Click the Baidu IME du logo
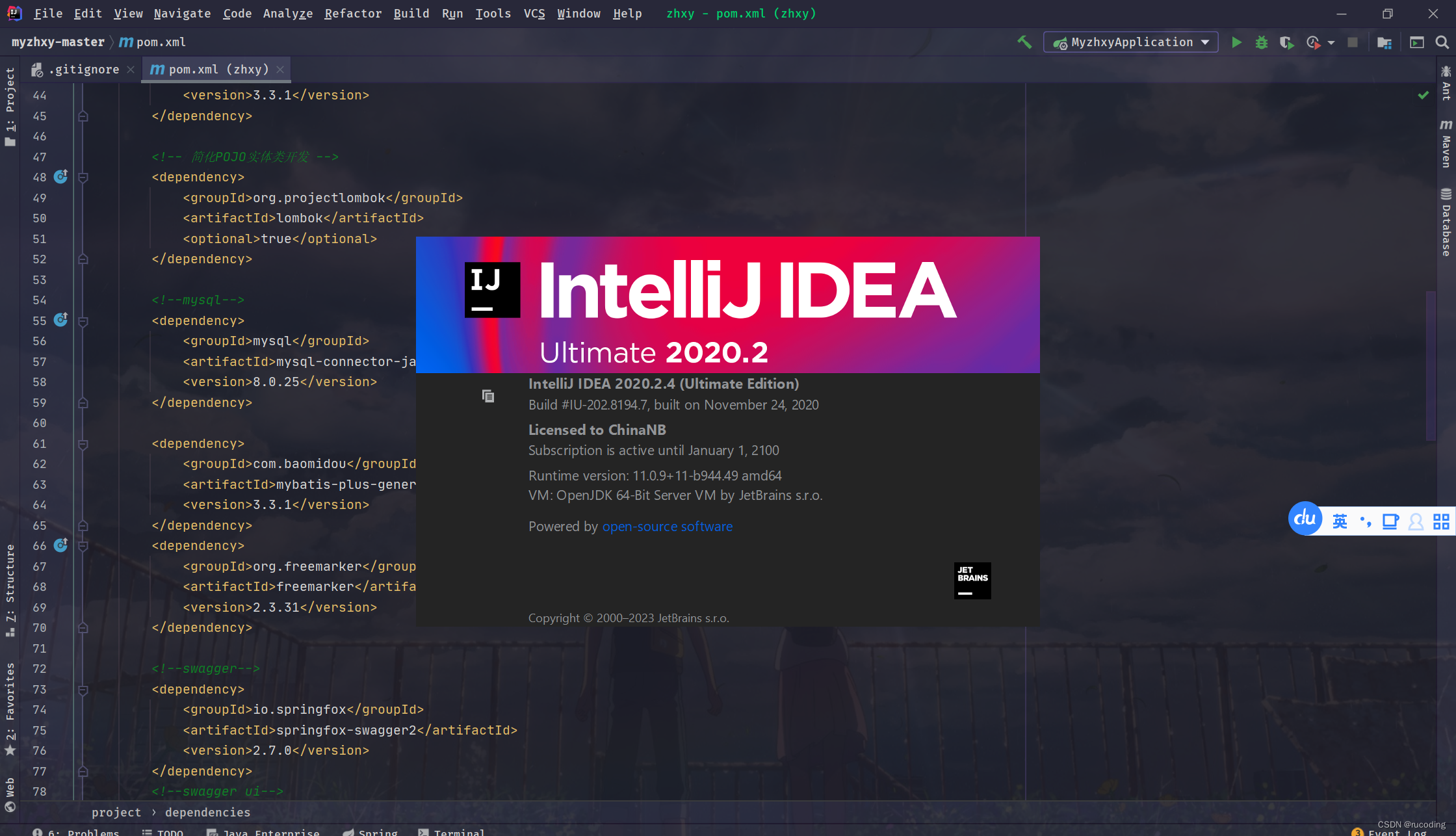 coord(1305,518)
